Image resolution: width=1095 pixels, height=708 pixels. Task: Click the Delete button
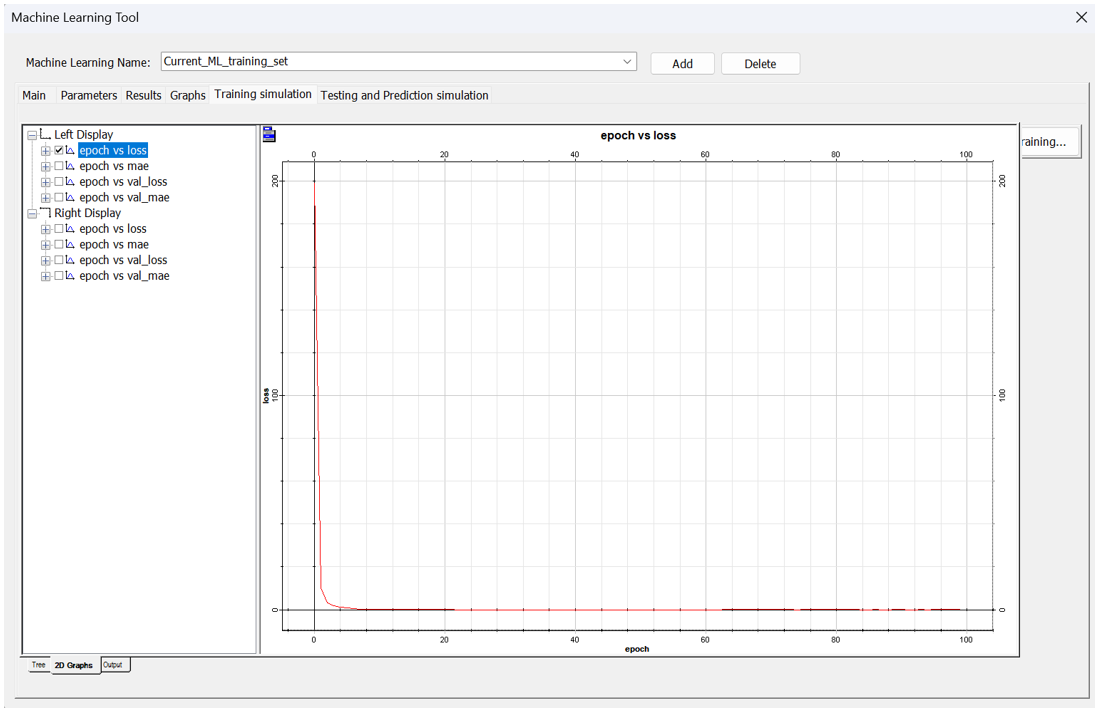pyautogui.click(x=760, y=64)
